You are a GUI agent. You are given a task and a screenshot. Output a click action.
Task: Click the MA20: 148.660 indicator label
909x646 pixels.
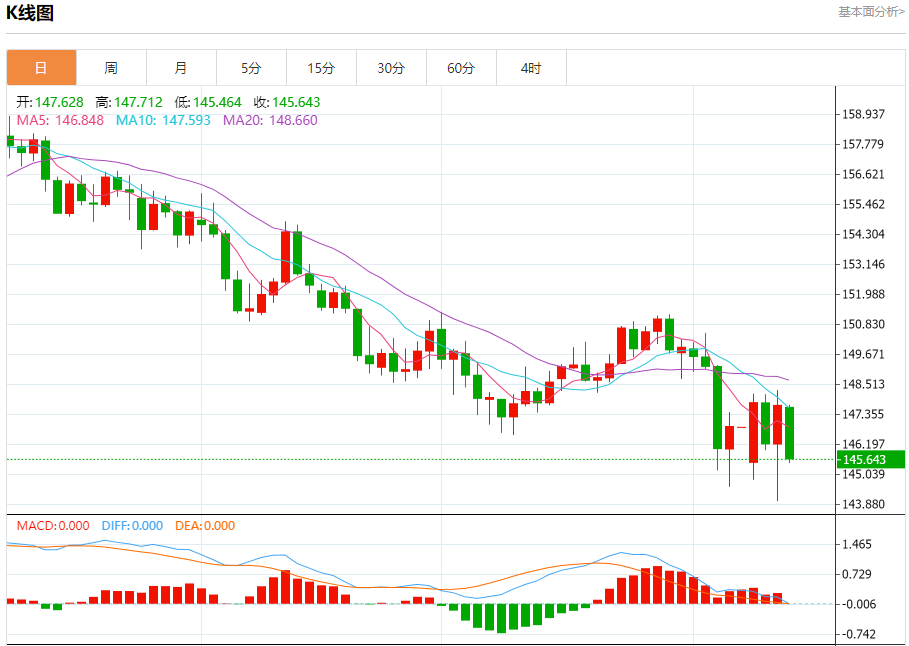(x=271, y=120)
